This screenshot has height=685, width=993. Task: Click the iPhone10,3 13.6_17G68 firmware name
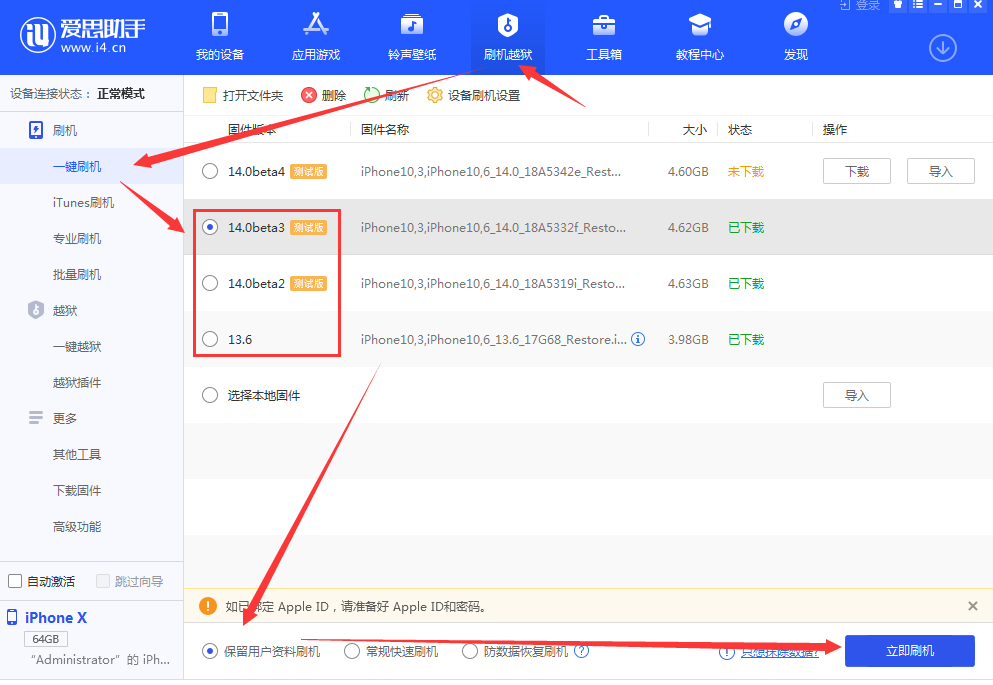pos(494,339)
